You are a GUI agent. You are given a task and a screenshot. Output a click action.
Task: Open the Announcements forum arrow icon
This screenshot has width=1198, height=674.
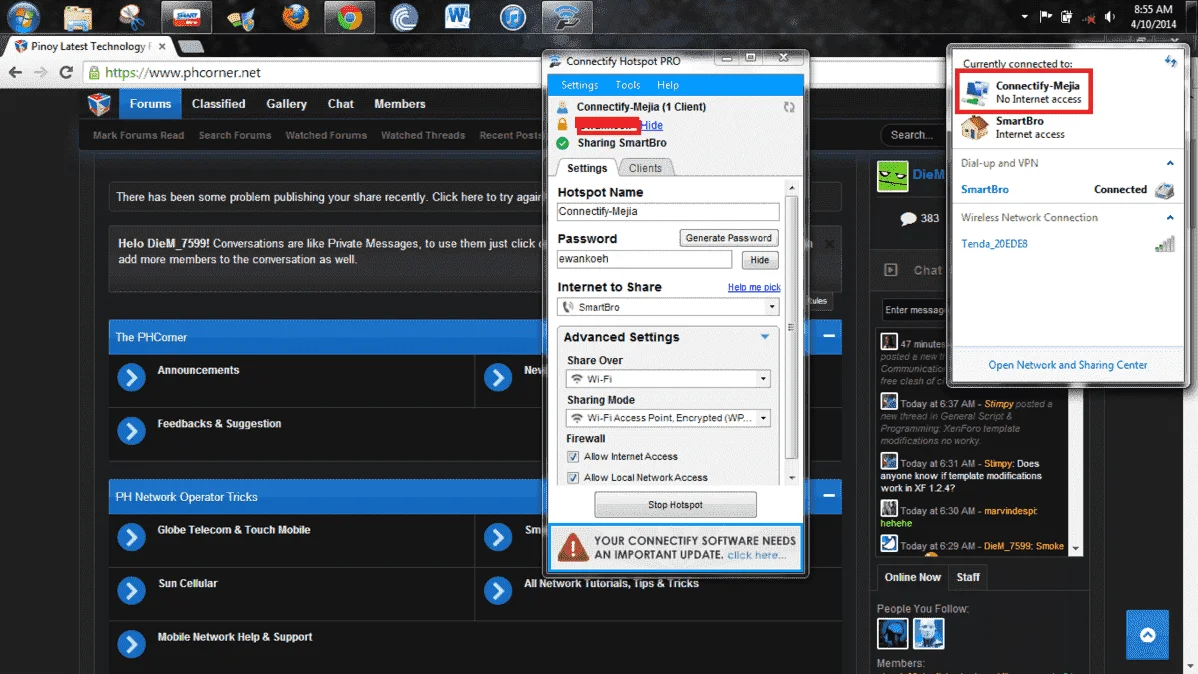(131, 377)
